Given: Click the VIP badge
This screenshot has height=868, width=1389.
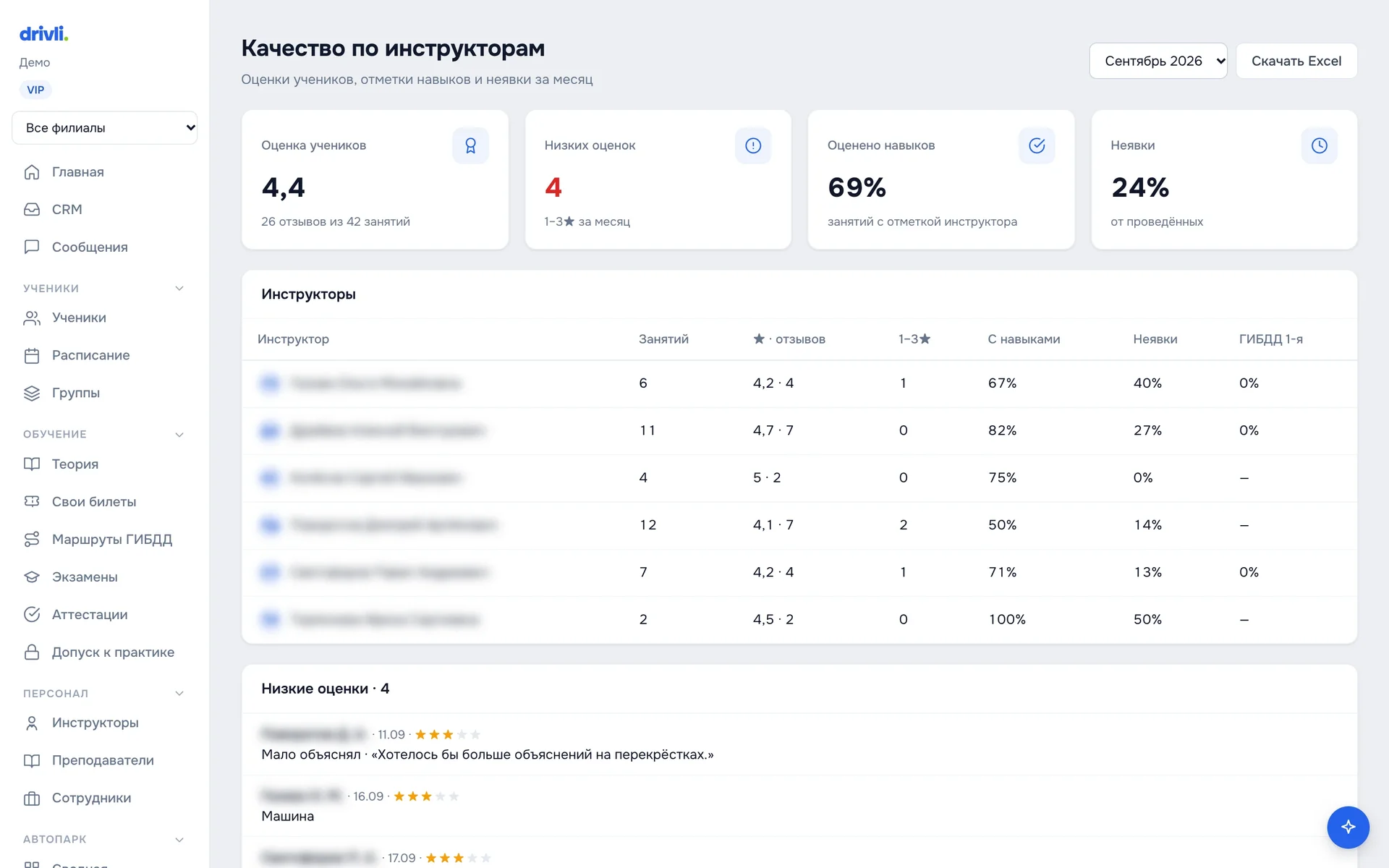Looking at the screenshot, I should [x=35, y=90].
